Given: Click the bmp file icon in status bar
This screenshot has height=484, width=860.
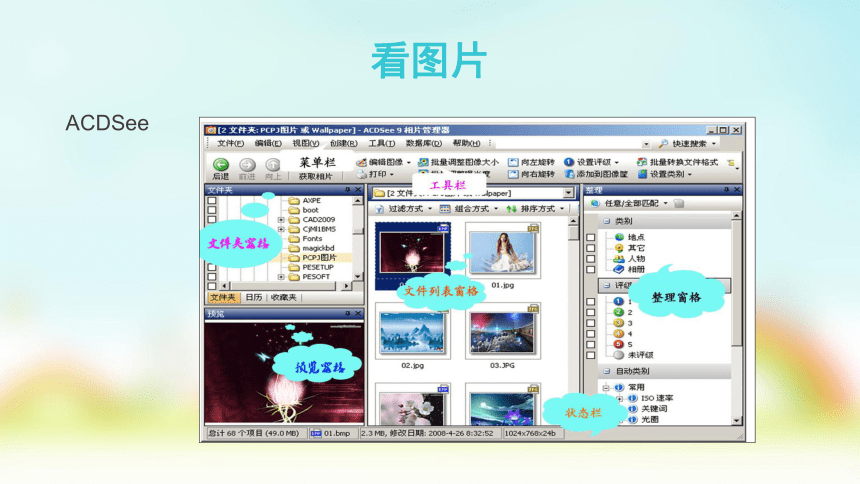Looking at the screenshot, I should 316,433.
